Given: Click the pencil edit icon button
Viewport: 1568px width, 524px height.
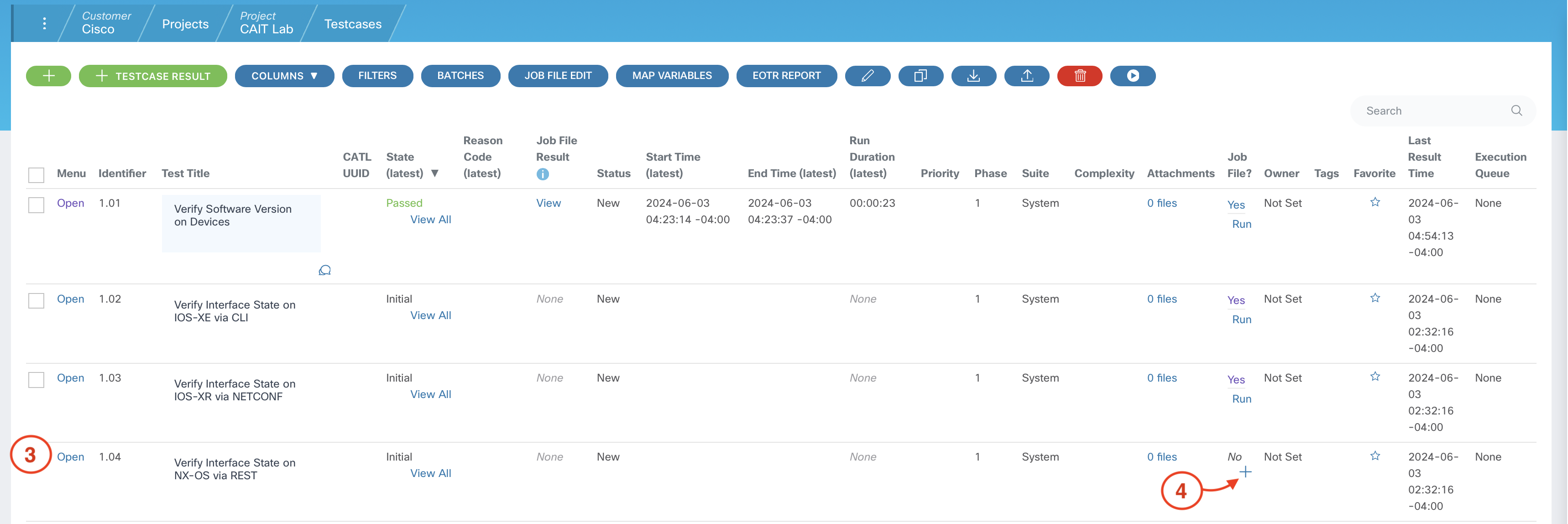Looking at the screenshot, I should pyautogui.click(x=868, y=75).
